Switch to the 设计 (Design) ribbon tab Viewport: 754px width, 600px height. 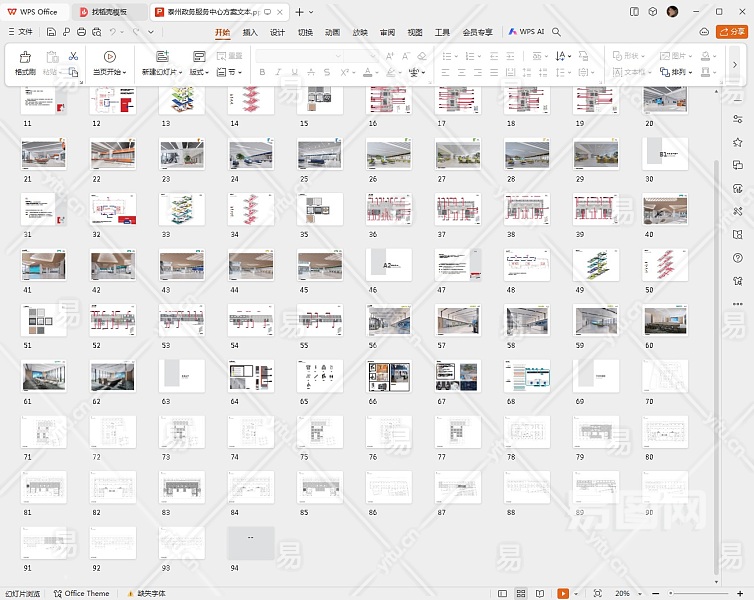pyautogui.click(x=277, y=32)
